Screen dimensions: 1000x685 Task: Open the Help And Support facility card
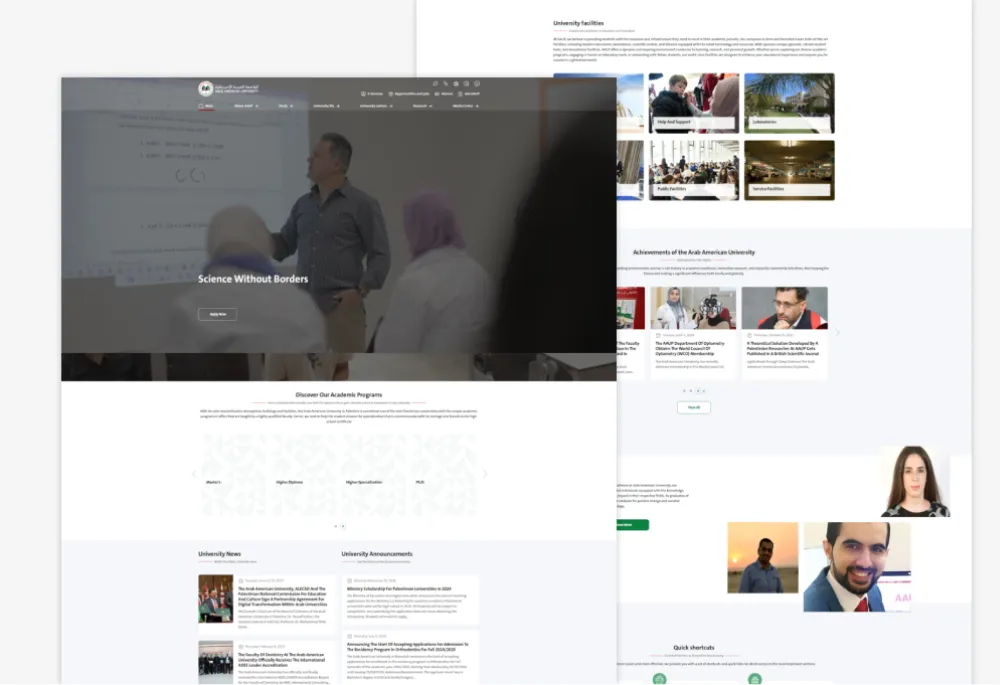click(x=693, y=104)
